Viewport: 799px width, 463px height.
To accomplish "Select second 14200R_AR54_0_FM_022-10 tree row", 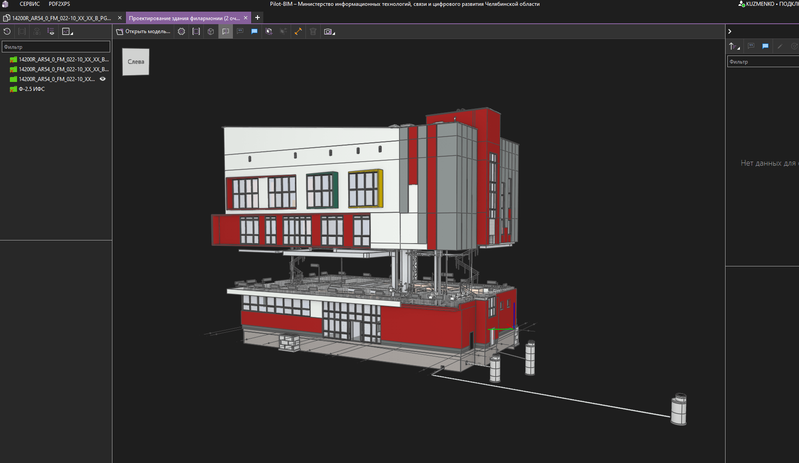I will tap(64, 69).
